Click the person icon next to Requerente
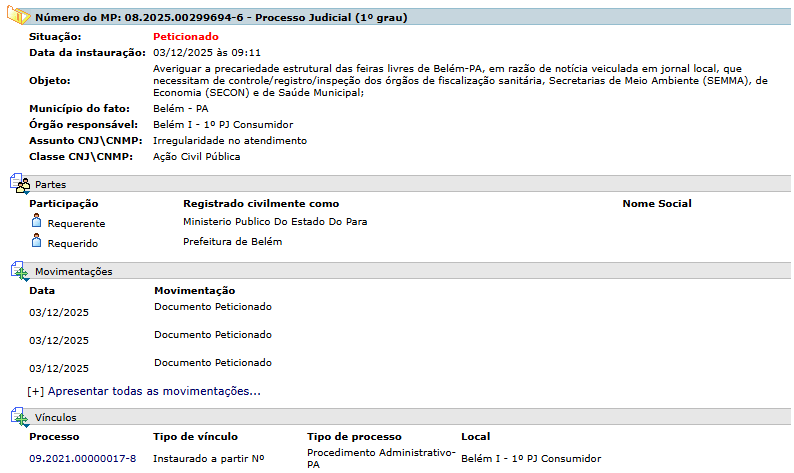 point(36,222)
